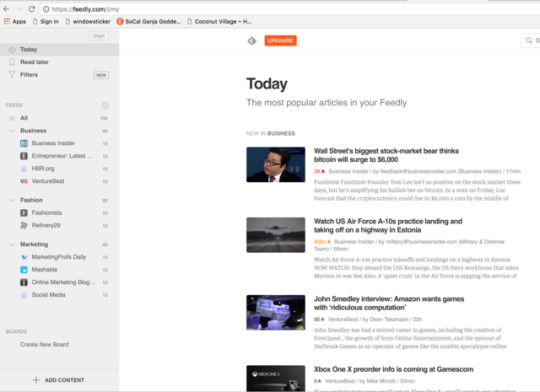Image resolution: width=540 pixels, height=392 pixels.
Task: Click the Read later bookmark icon
Action: click(12, 62)
